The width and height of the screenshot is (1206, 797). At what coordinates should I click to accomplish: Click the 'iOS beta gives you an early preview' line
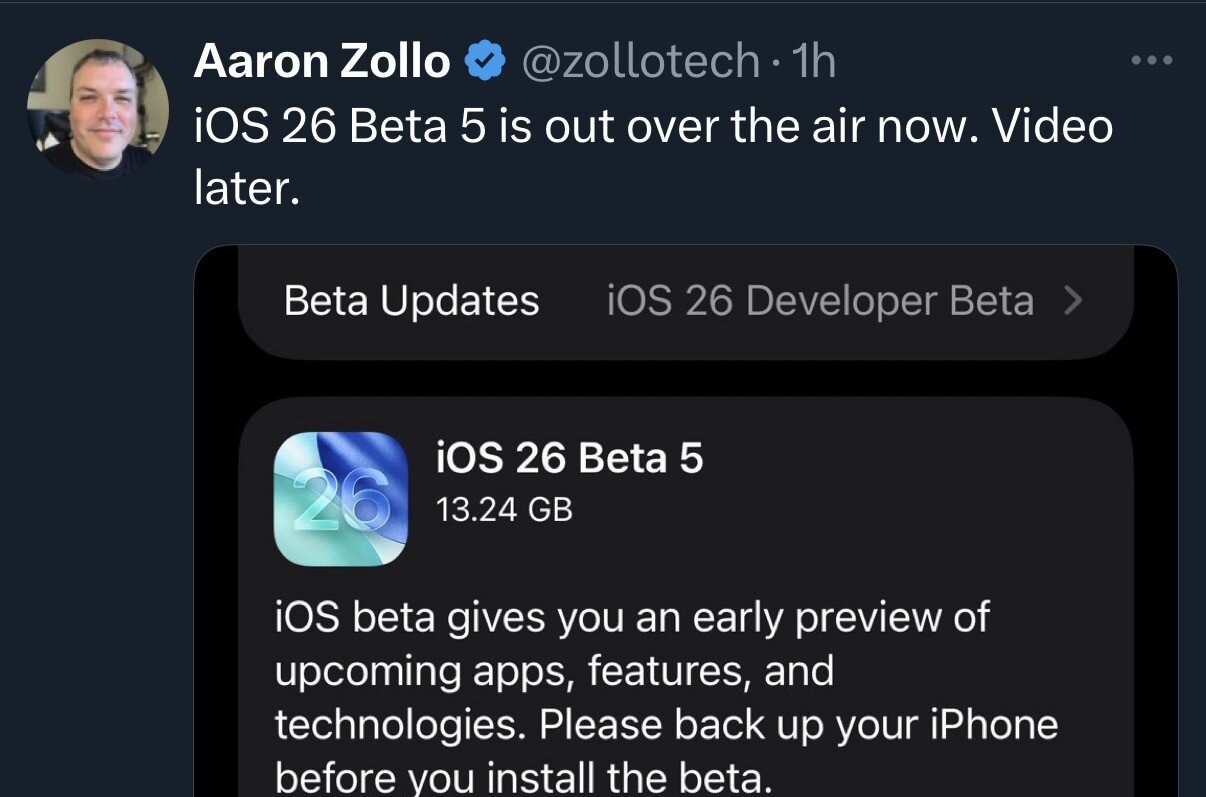[630, 617]
